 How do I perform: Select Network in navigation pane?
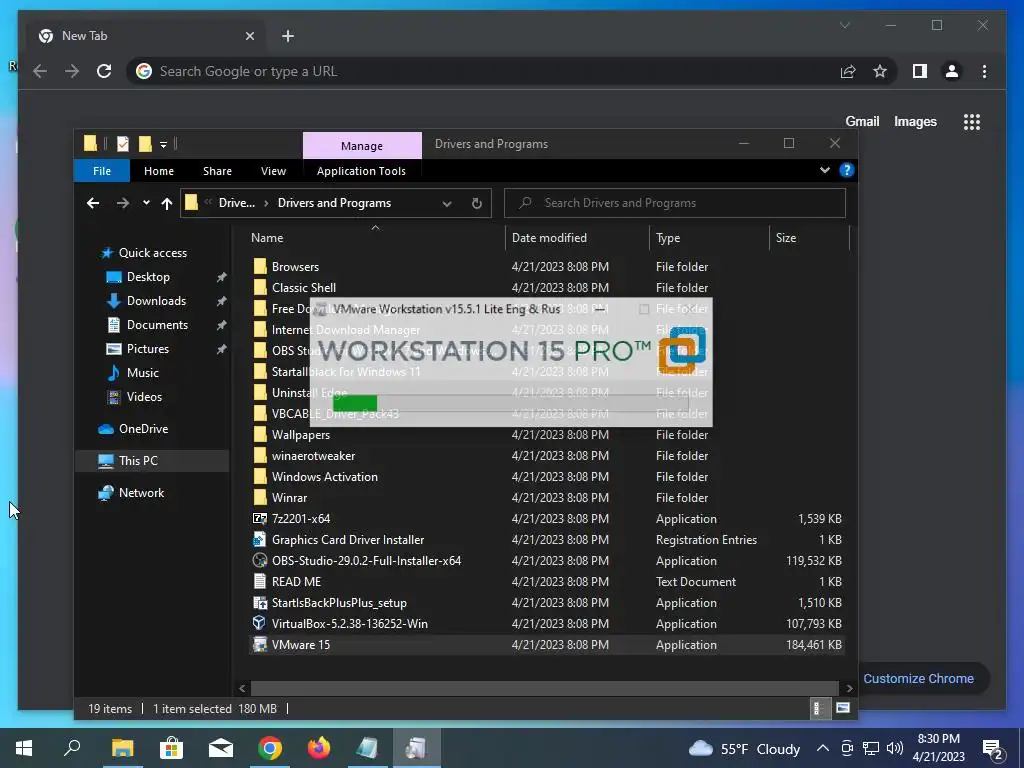[141, 492]
